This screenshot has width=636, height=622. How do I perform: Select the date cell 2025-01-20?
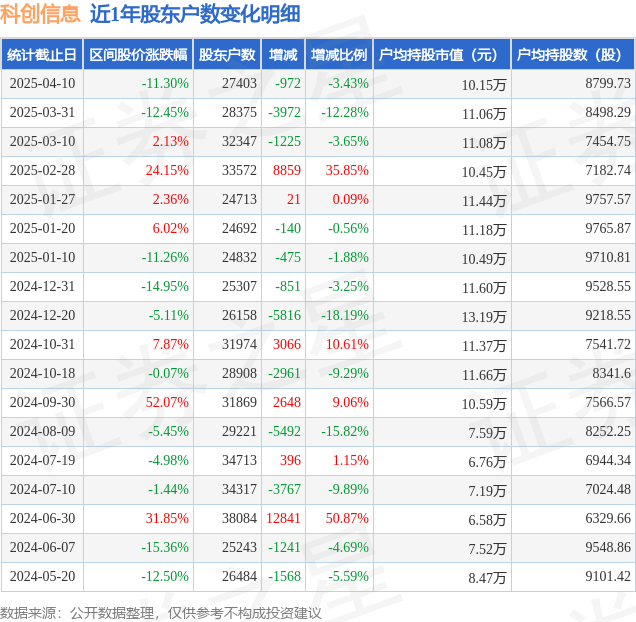click(x=43, y=228)
